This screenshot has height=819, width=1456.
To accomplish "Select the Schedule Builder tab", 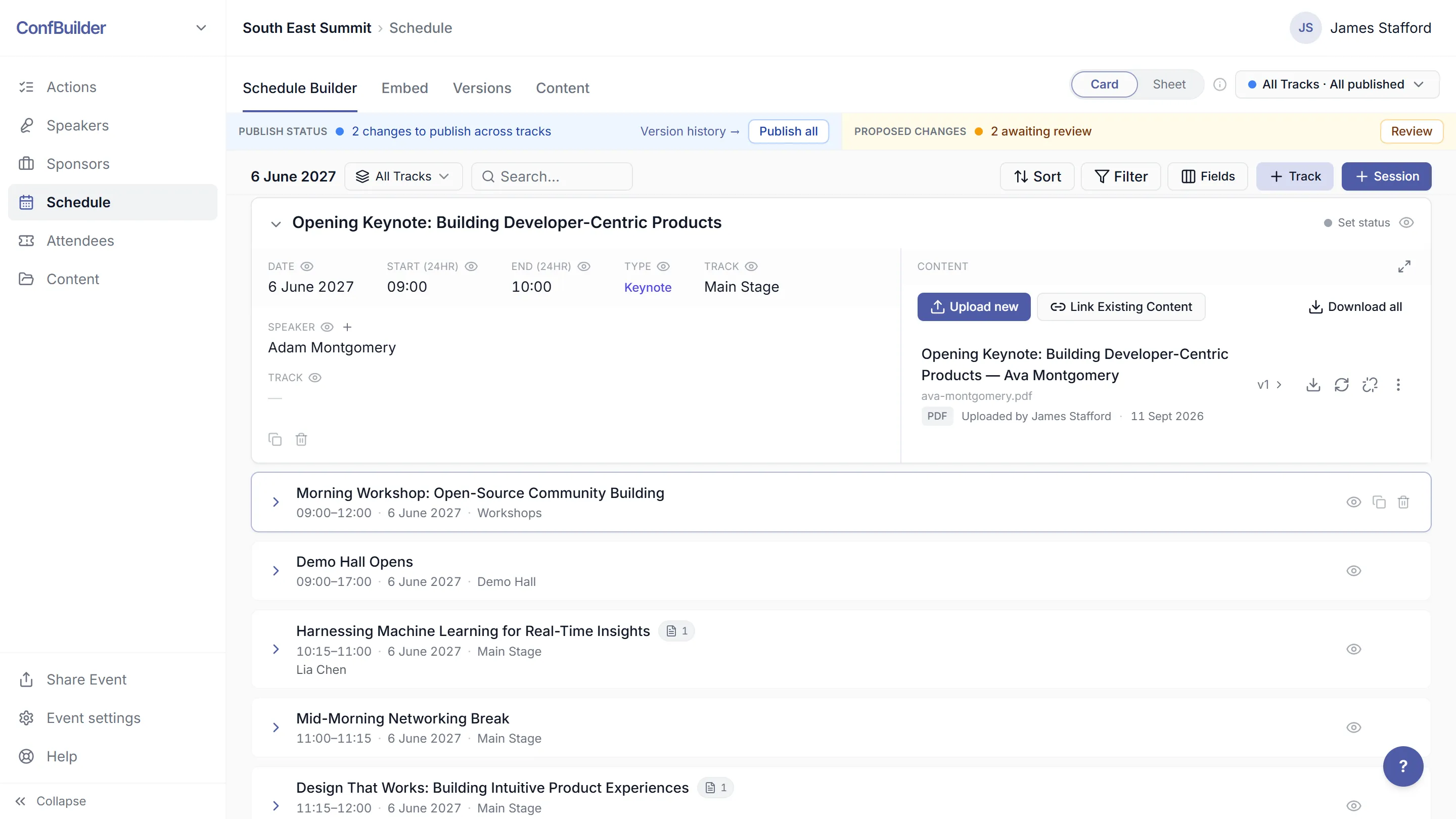I will [300, 88].
